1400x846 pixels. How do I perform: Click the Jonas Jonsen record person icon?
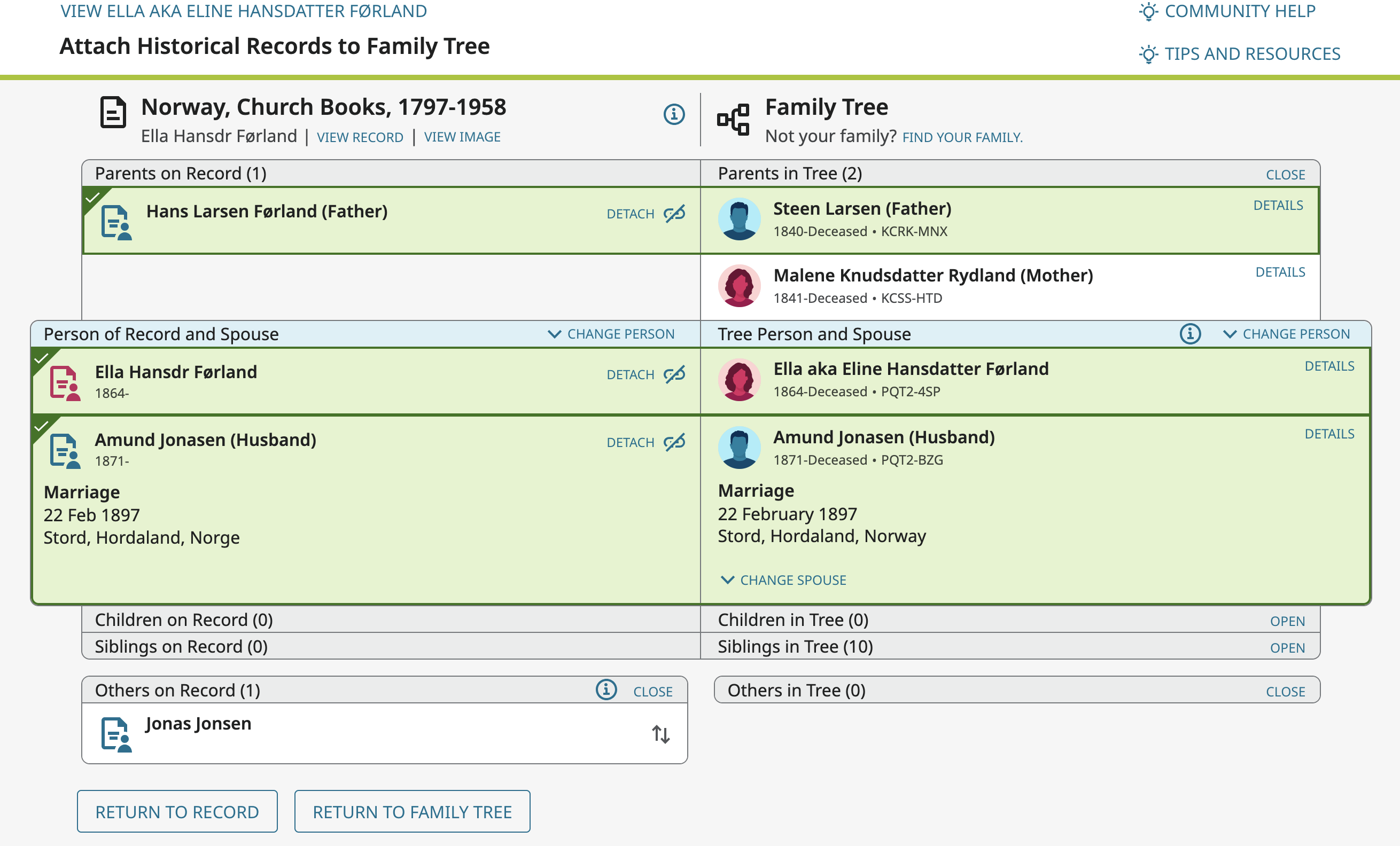pos(116,734)
